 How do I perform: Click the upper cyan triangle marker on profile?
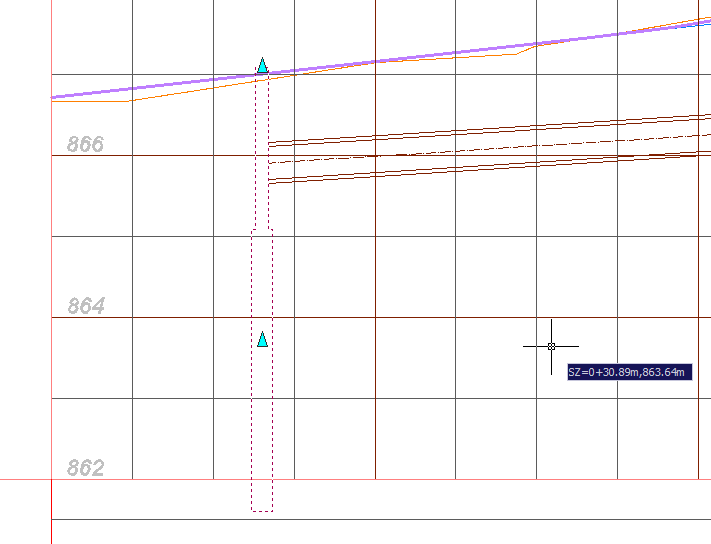coord(262,66)
